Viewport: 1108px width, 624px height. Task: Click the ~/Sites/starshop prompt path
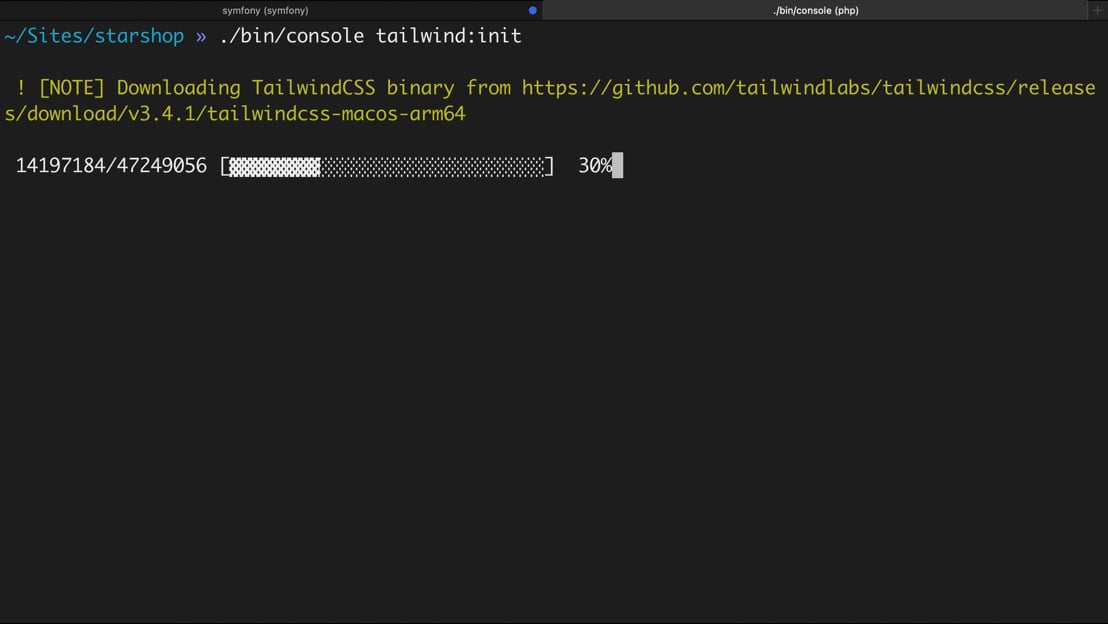pyautogui.click(x=94, y=36)
